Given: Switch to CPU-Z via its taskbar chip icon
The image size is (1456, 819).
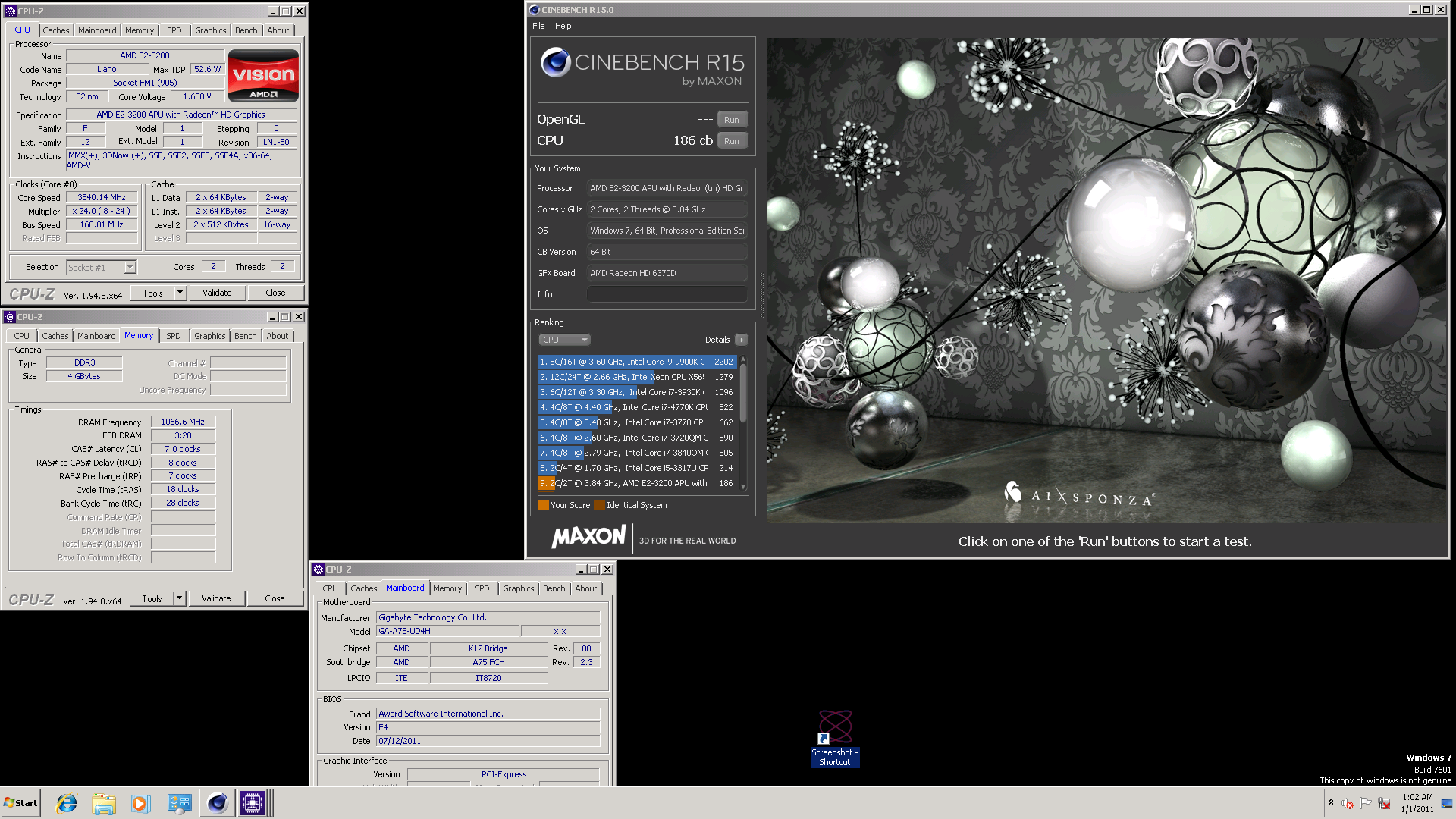Looking at the screenshot, I should point(253,803).
